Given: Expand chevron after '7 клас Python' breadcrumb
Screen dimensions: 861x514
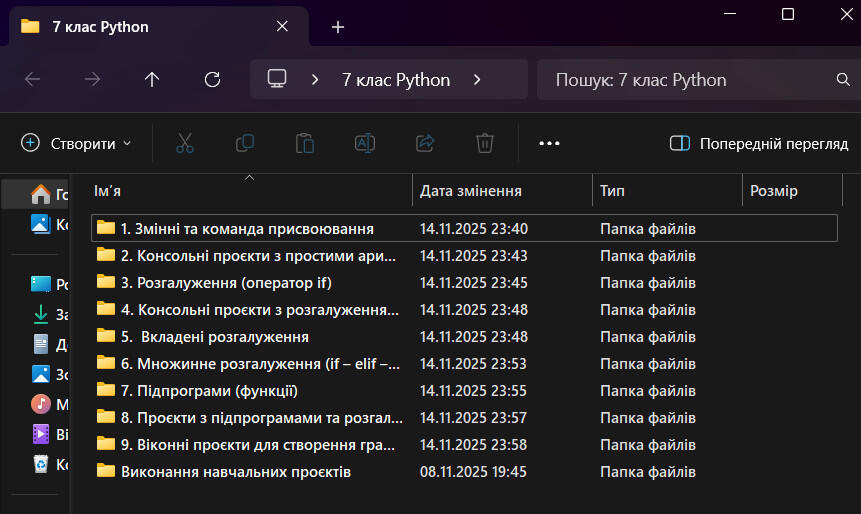Looking at the screenshot, I should click(x=477, y=80).
